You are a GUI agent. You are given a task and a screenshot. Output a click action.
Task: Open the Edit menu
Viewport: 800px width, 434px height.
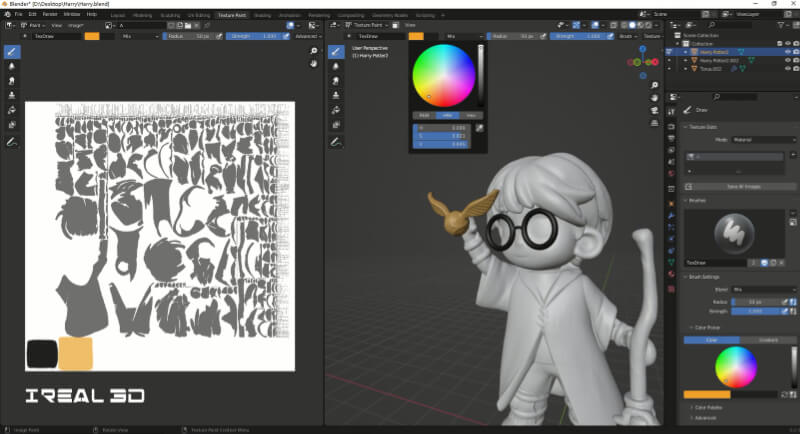click(x=32, y=14)
